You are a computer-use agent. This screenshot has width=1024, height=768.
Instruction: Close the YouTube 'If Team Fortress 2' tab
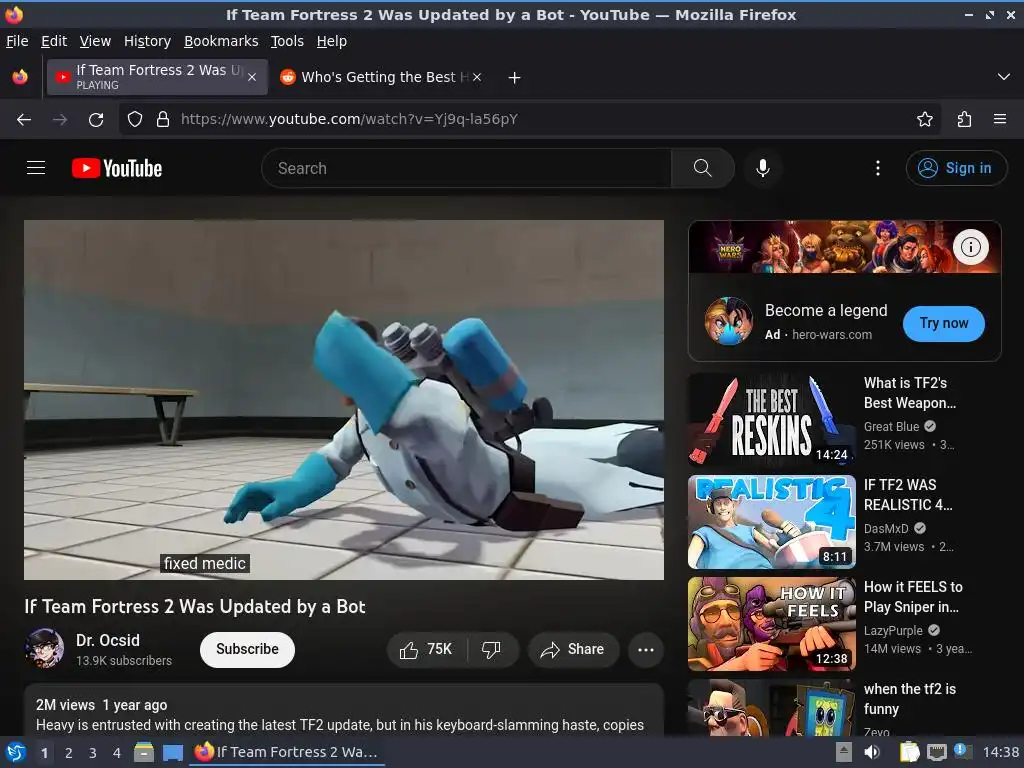tap(252, 77)
